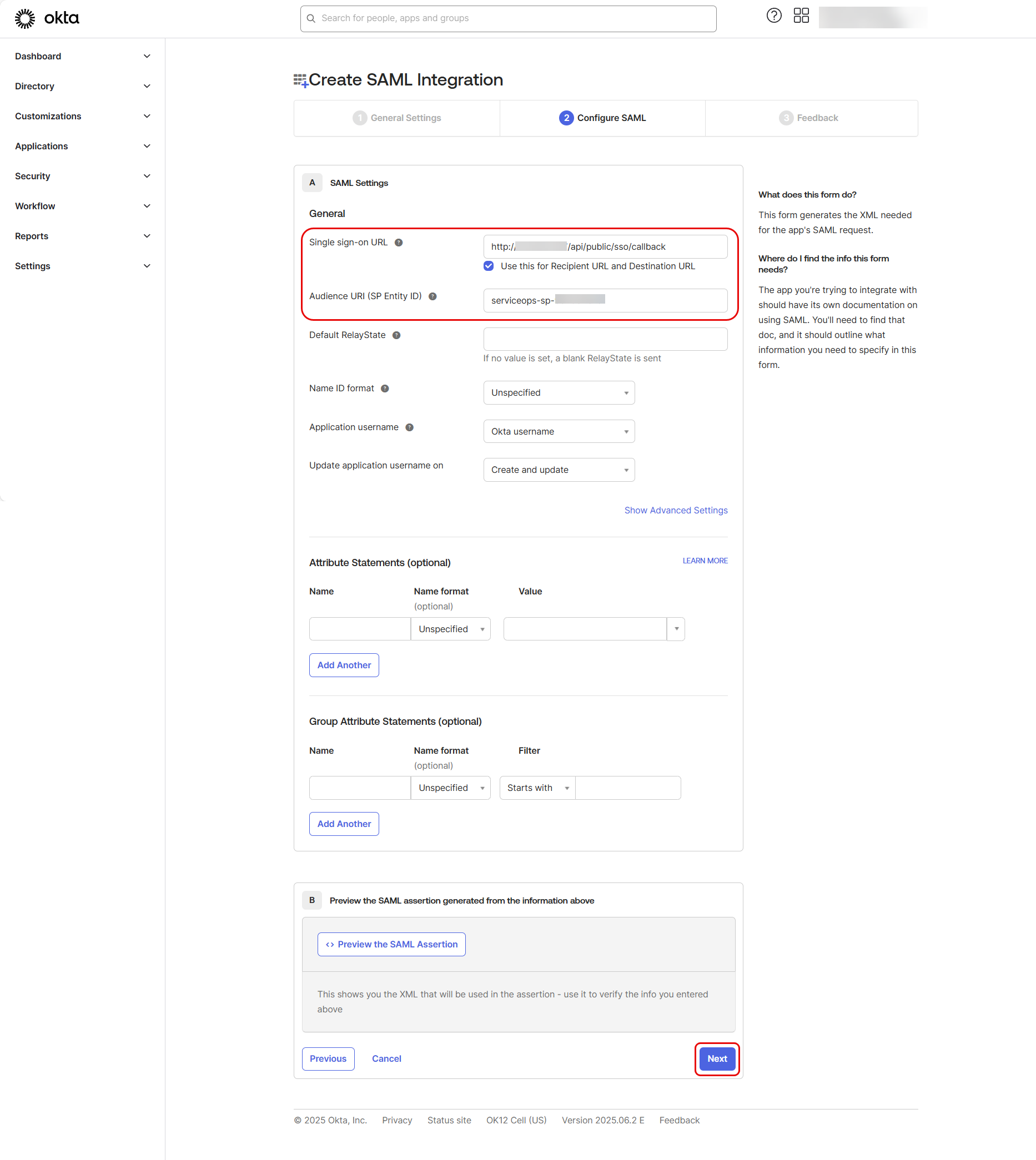This screenshot has width=1036, height=1160.
Task: Expand the Security sidebar menu
Action: (83, 176)
